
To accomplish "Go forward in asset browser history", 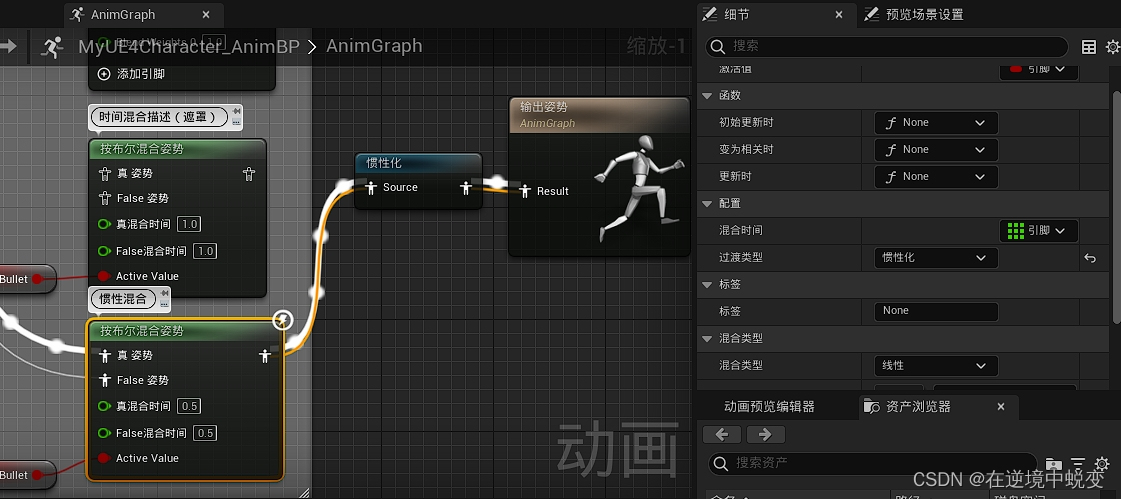I will 766,434.
